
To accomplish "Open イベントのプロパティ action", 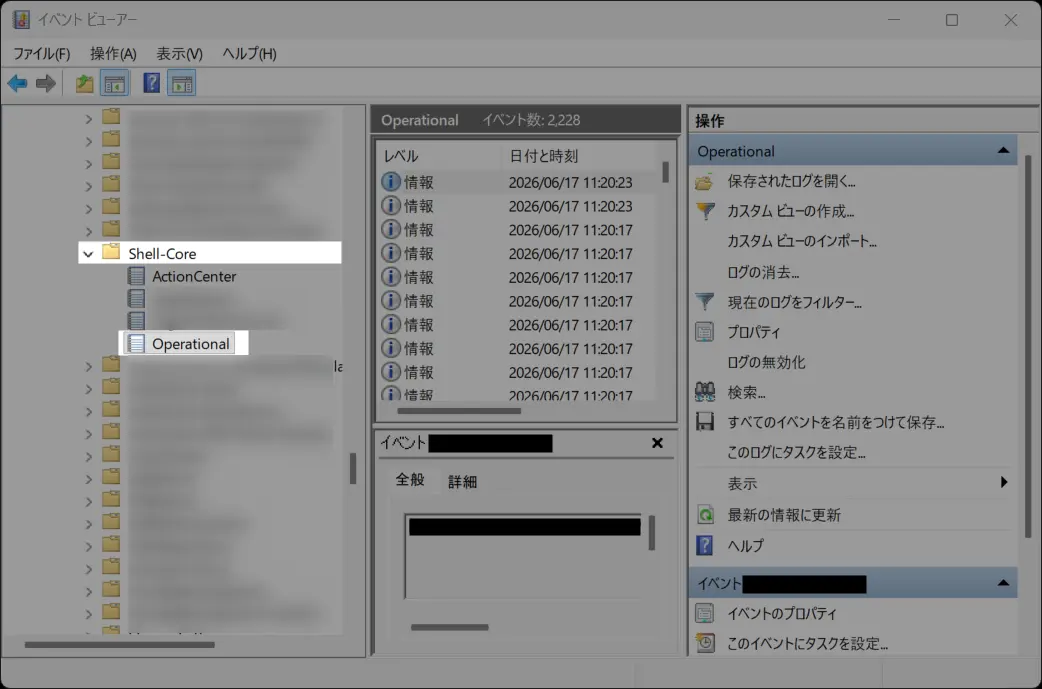I will click(x=782, y=613).
